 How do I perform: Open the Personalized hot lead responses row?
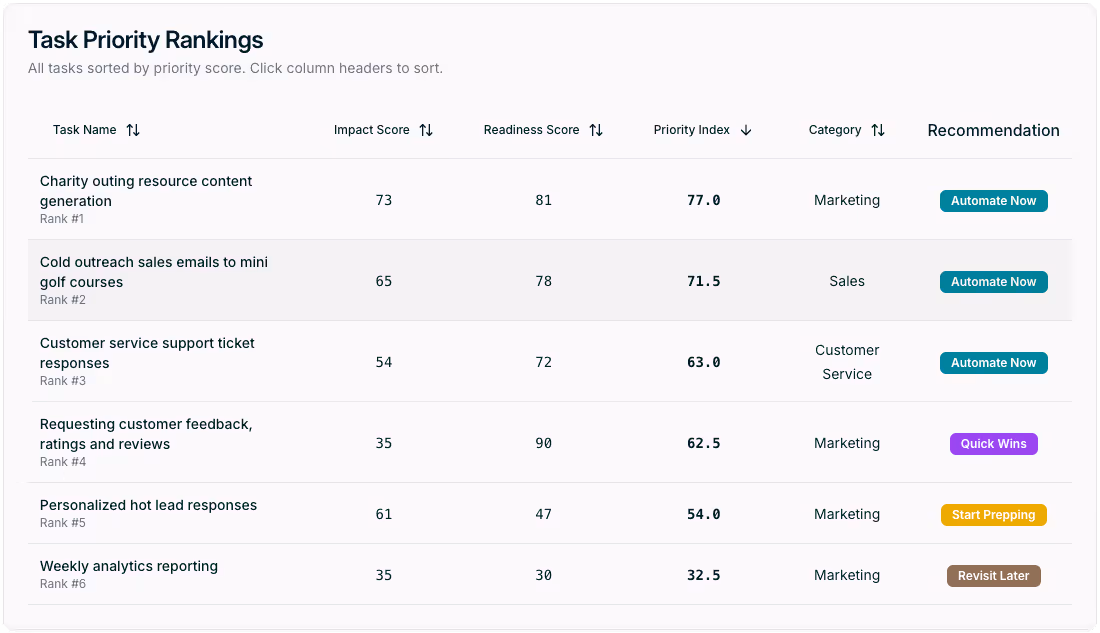(x=550, y=514)
